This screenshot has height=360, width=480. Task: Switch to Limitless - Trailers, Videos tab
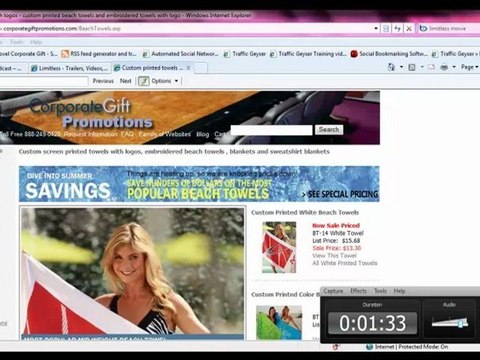coord(70,68)
